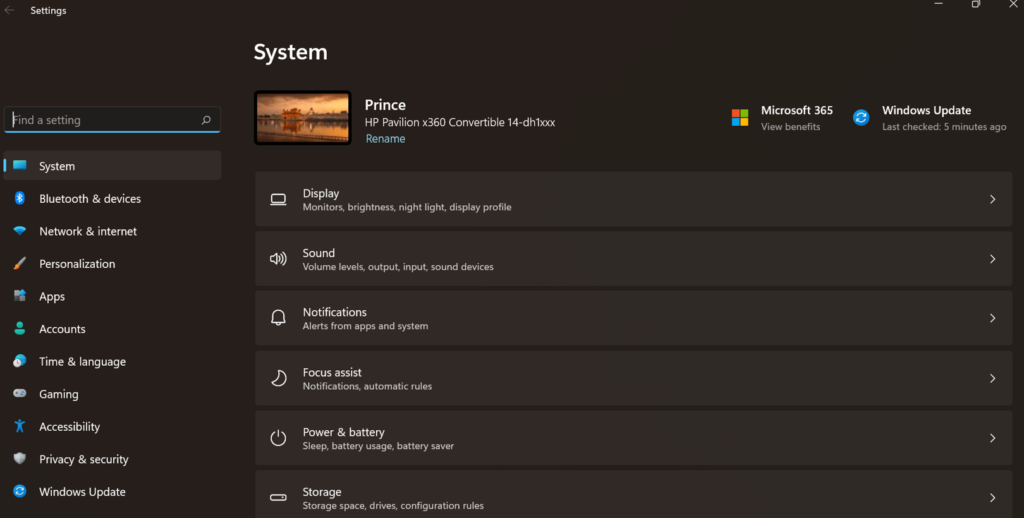Rename the PC using Rename link
This screenshot has height=518, width=1024.
point(385,138)
